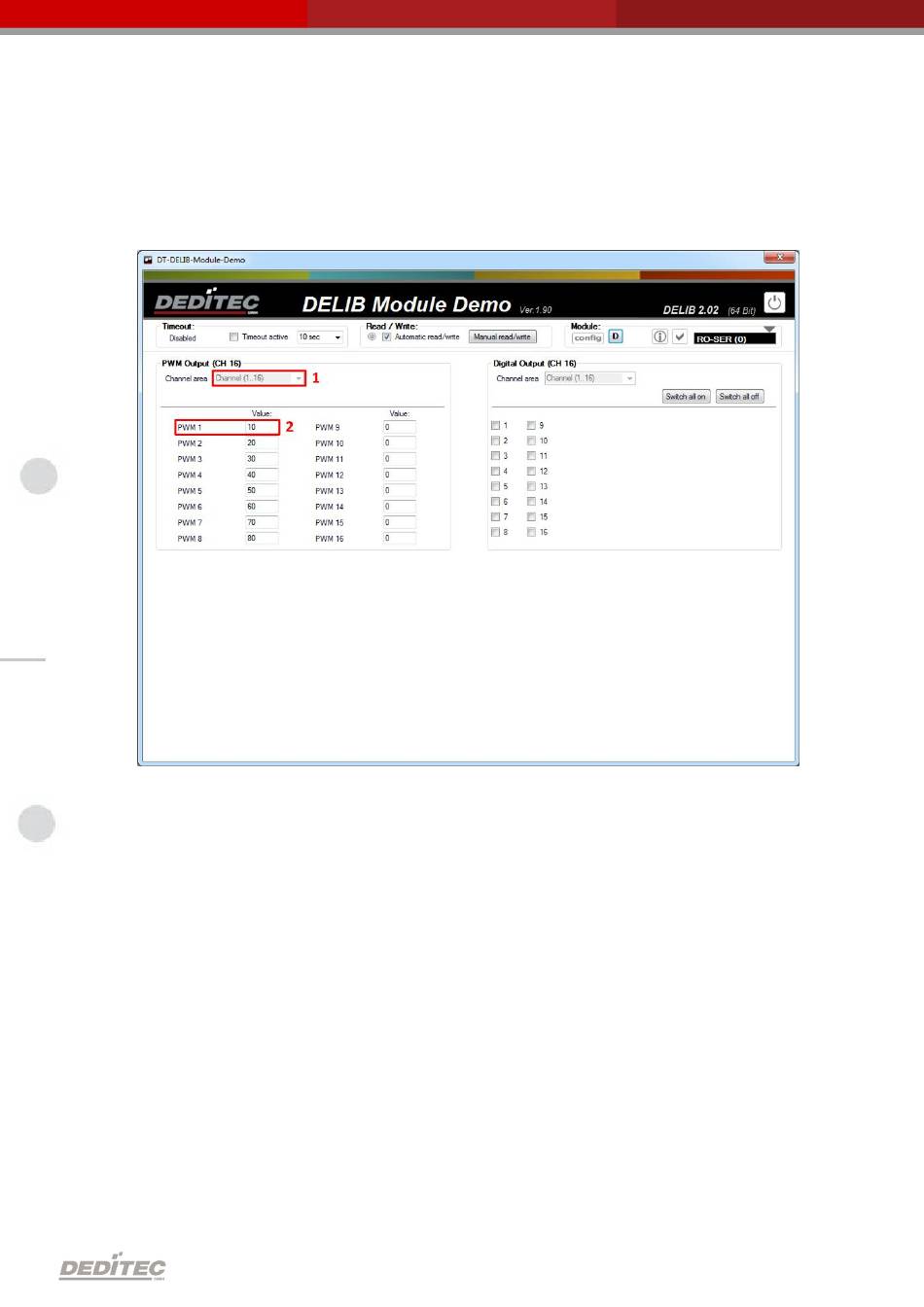The height and width of the screenshot is (1307, 924).
Task: Open the Digital Output Channel area dropdown
Action: (x=589, y=378)
